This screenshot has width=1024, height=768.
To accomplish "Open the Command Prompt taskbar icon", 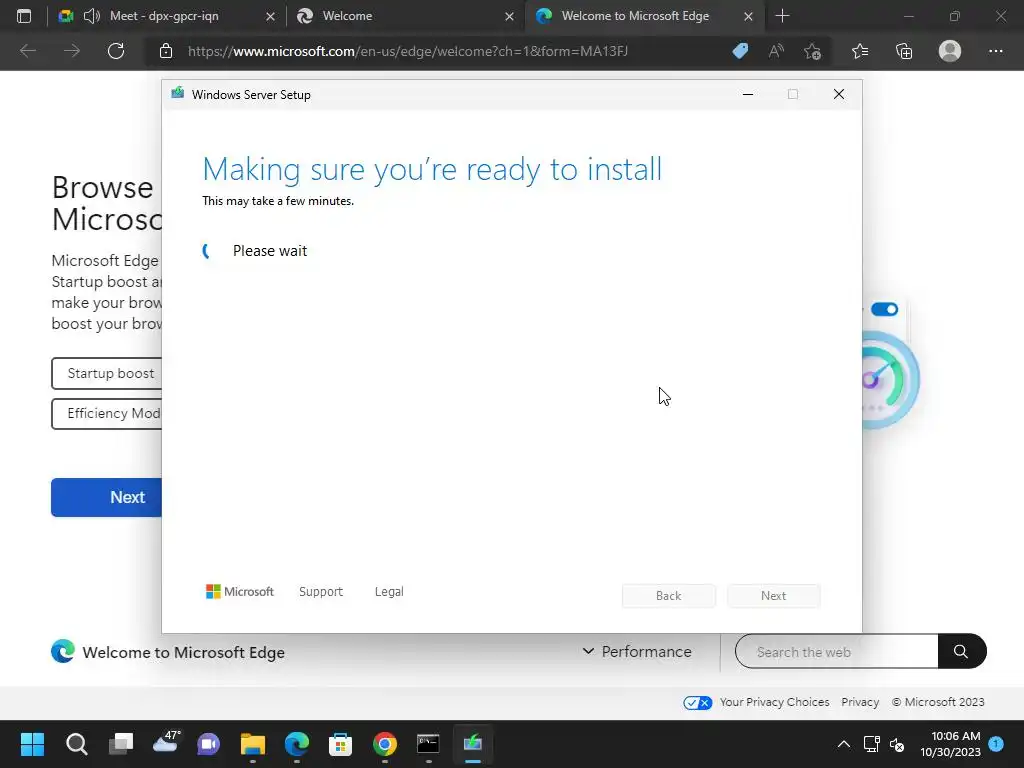I will 428,744.
